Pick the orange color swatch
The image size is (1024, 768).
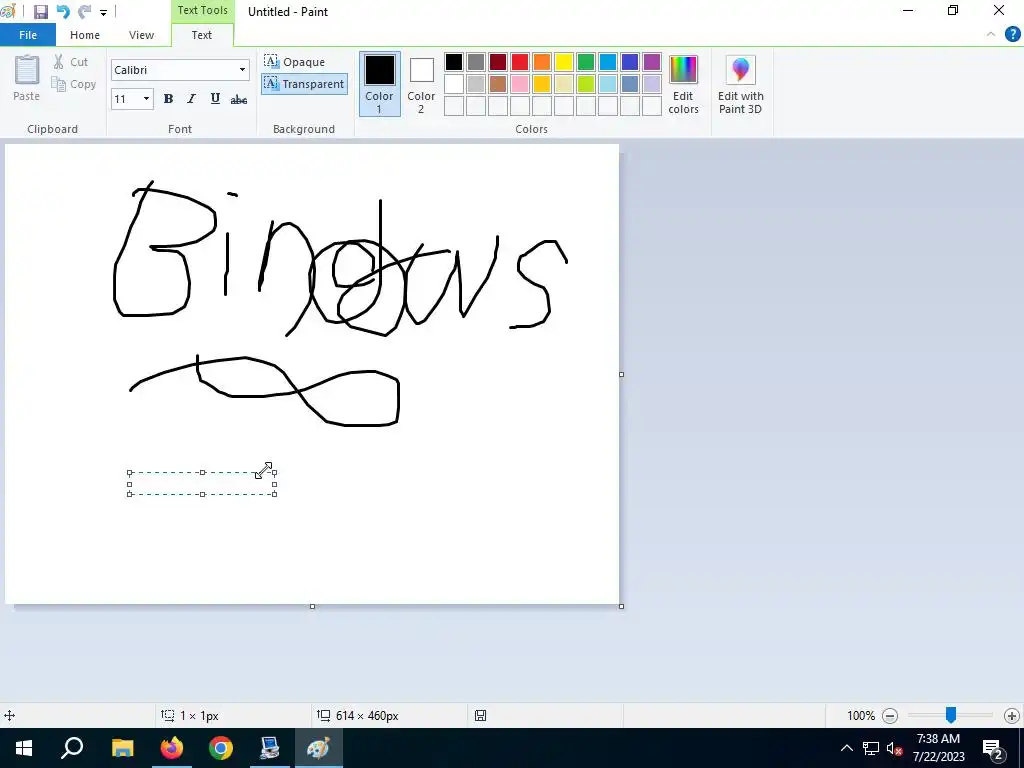542,62
